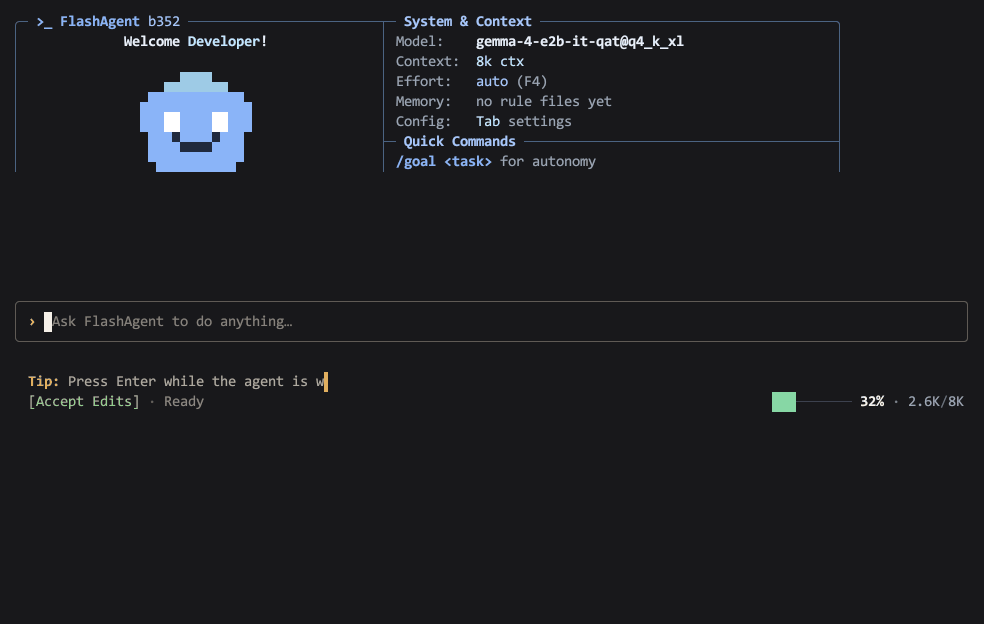The image size is (984, 624).
Task: Click the Tip: label
Action: (43, 382)
